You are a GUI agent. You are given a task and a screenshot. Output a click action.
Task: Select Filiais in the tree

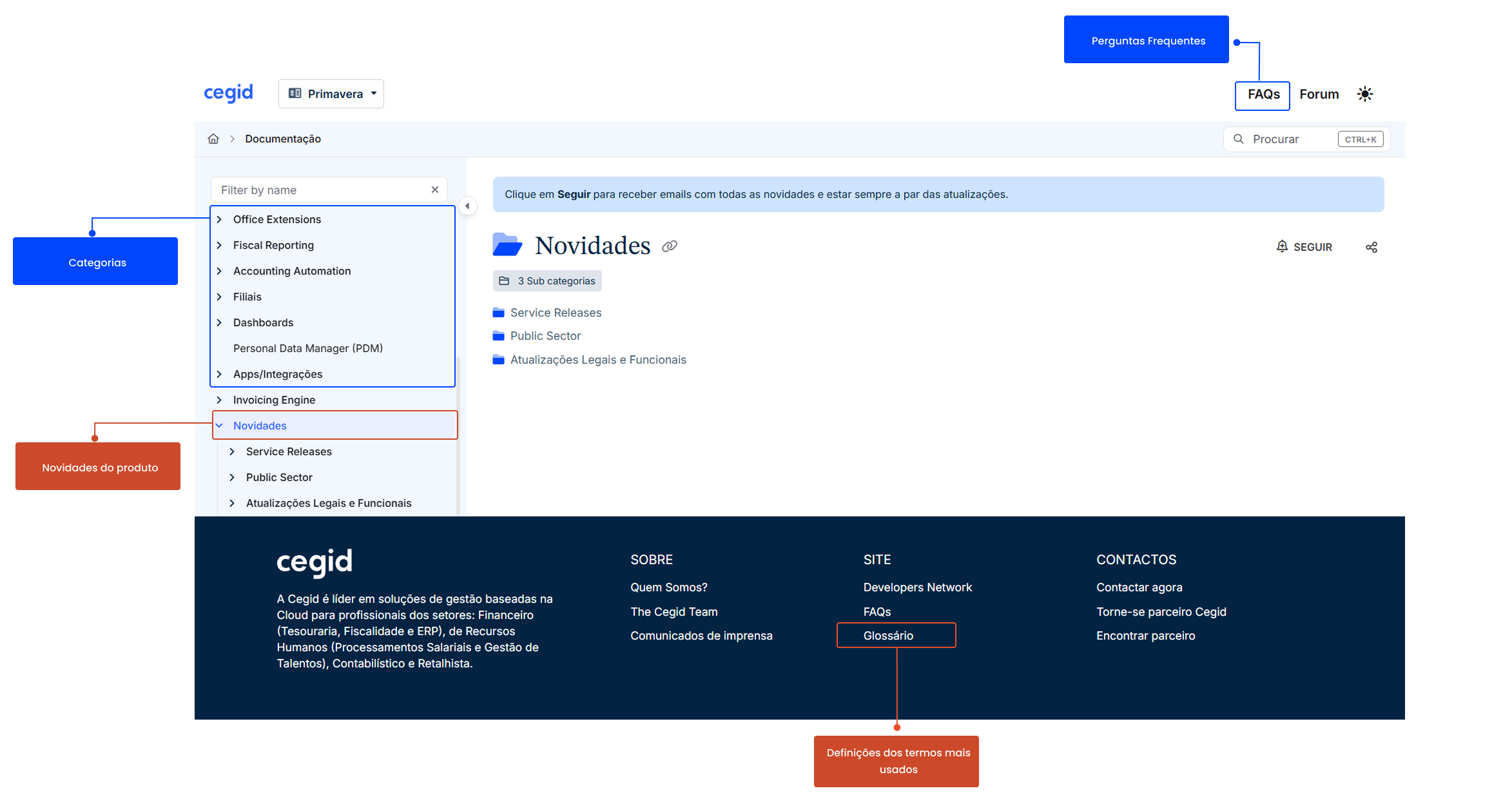(x=247, y=297)
